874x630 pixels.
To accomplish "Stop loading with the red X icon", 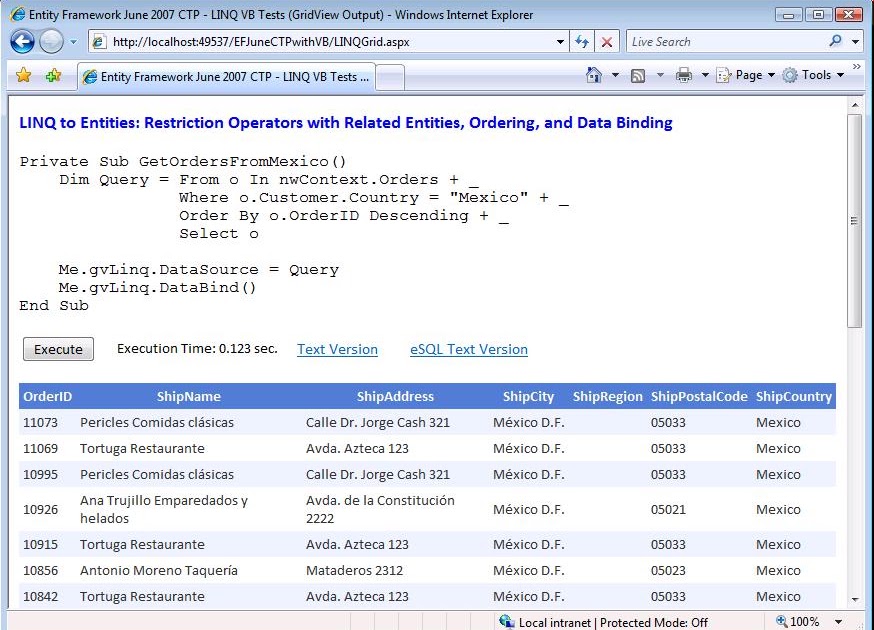I will coord(607,42).
